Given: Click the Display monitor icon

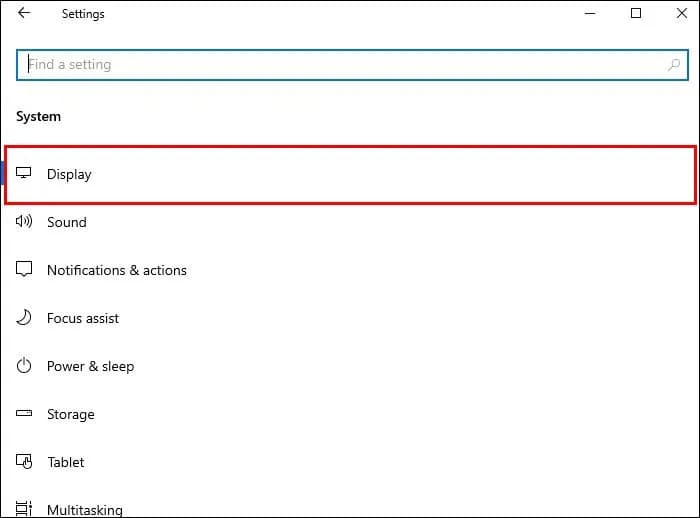Looking at the screenshot, I should pos(24,173).
